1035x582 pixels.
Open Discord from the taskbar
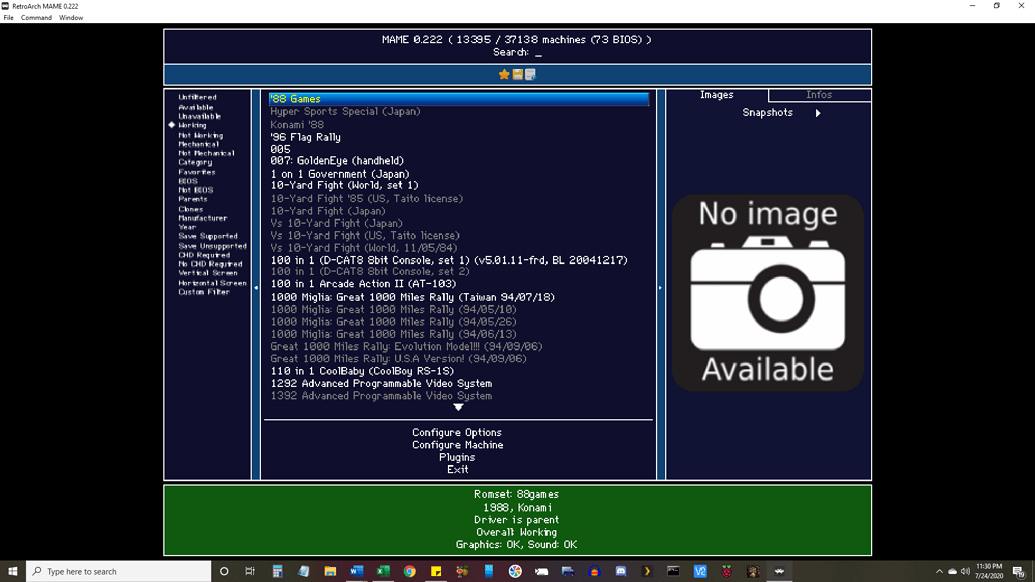tap(620, 571)
